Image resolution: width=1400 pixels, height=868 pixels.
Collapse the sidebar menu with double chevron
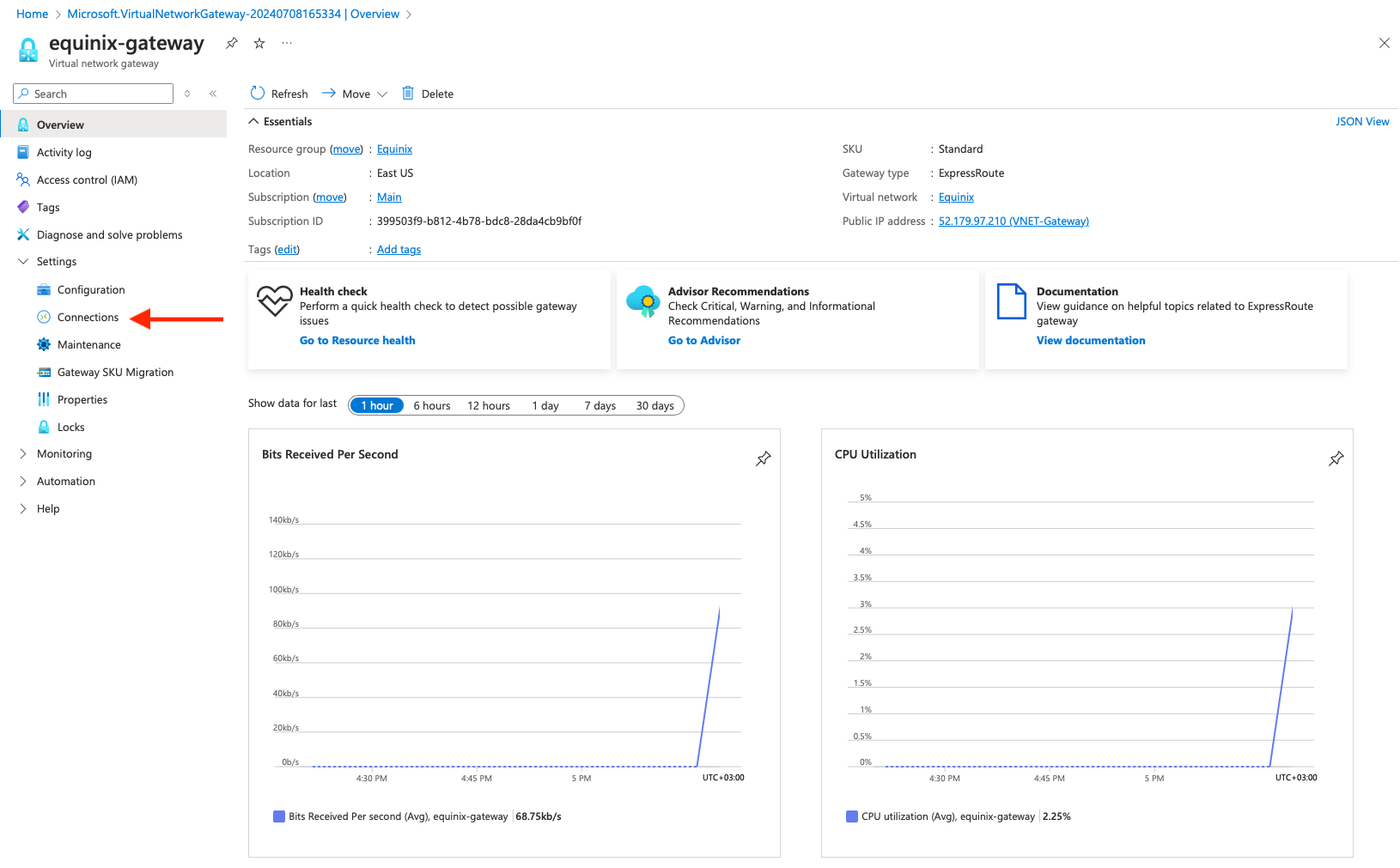click(x=213, y=94)
